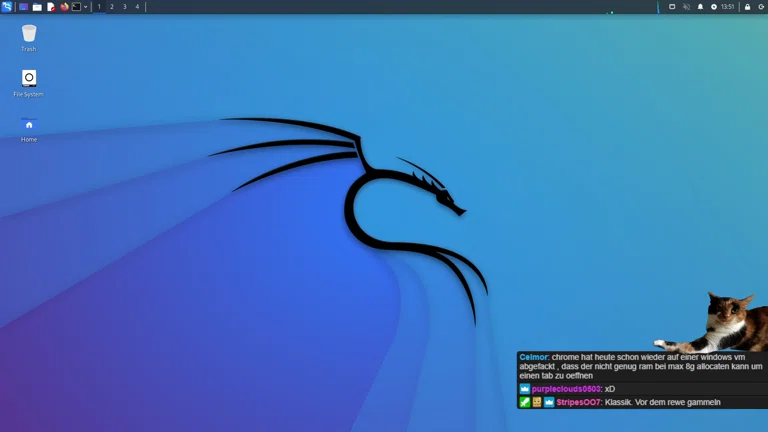This screenshot has height=432, width=768.
Task: Switch to workspace 2
Action: pyautogui.click(x=111, y=7)
